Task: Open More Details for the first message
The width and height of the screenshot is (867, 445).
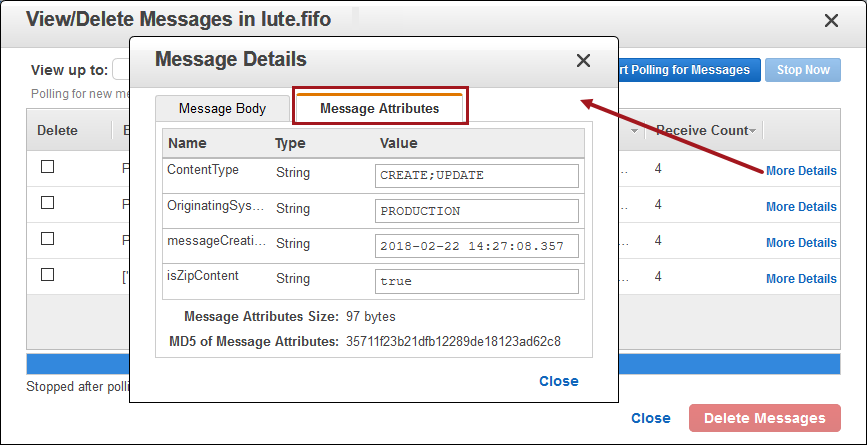Action: (801, 171)
